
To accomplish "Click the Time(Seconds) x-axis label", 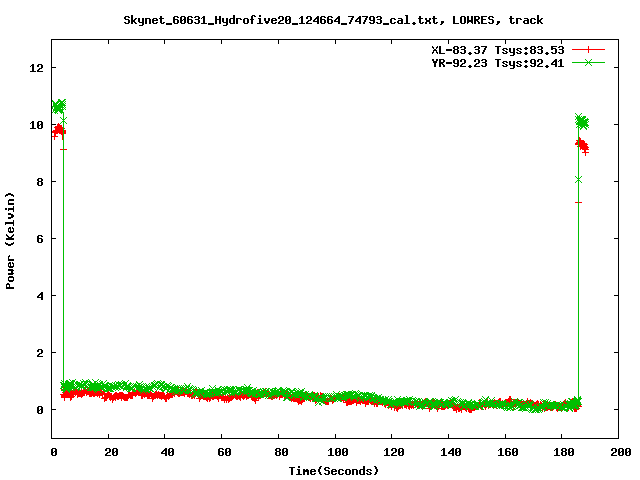I will click(x=334, y=471).
